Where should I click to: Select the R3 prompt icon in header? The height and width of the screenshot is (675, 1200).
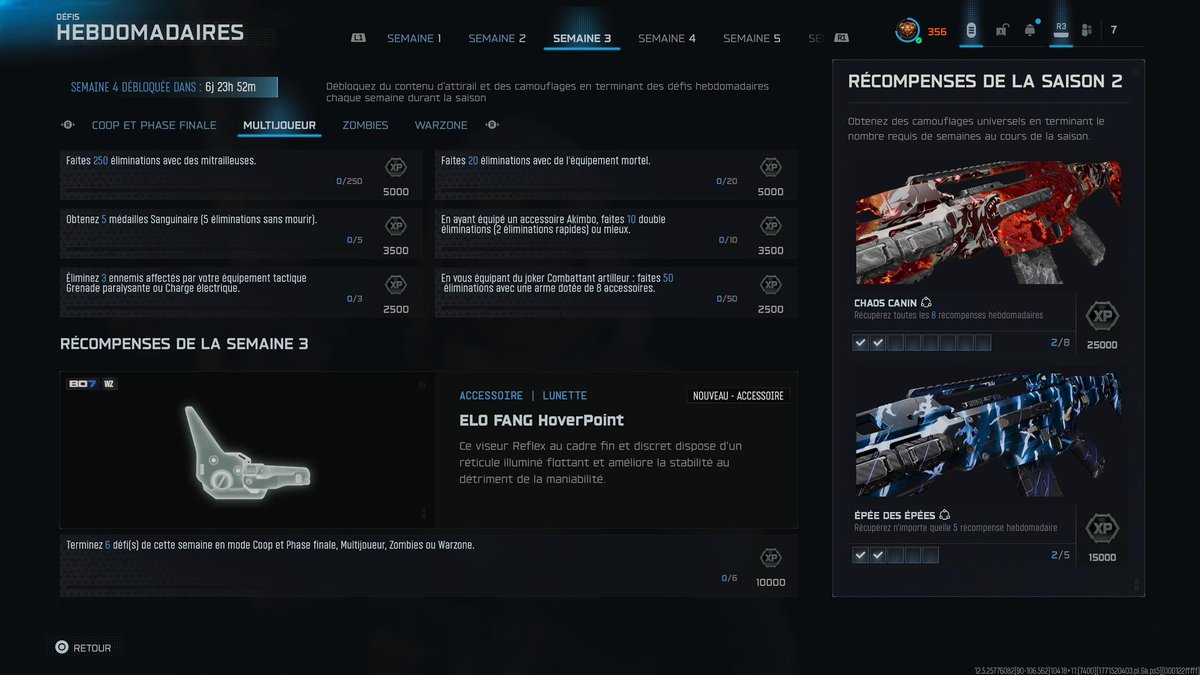pos(1061,30)
